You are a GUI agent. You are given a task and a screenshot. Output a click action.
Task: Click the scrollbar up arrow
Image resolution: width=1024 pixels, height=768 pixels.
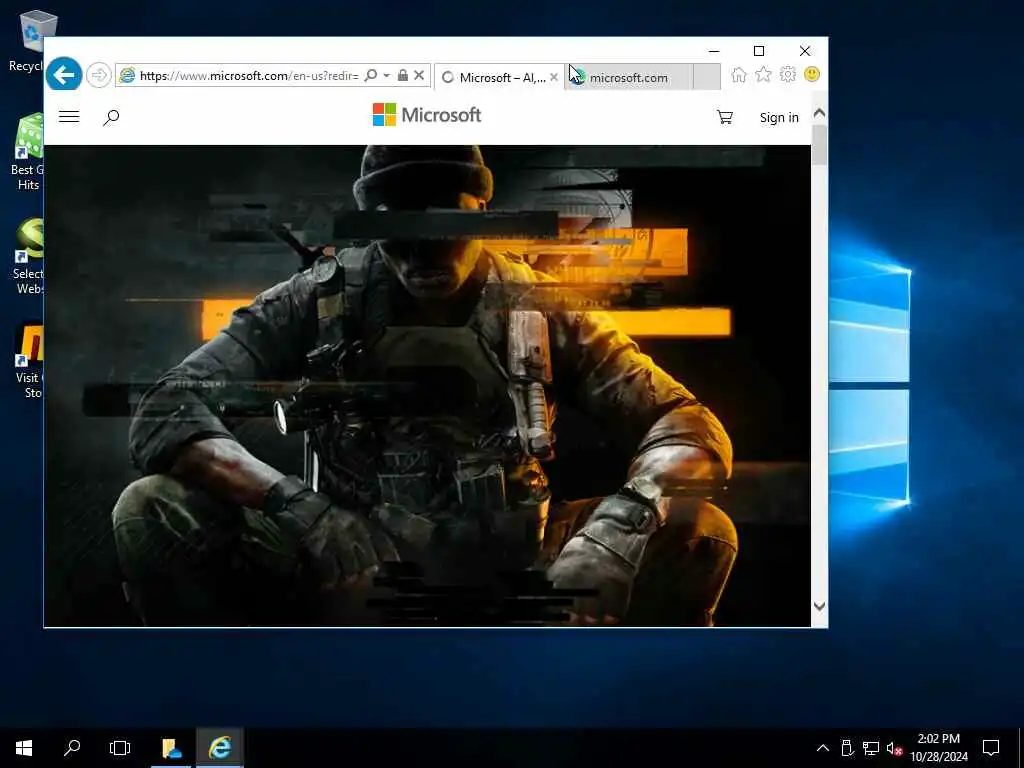820,113
